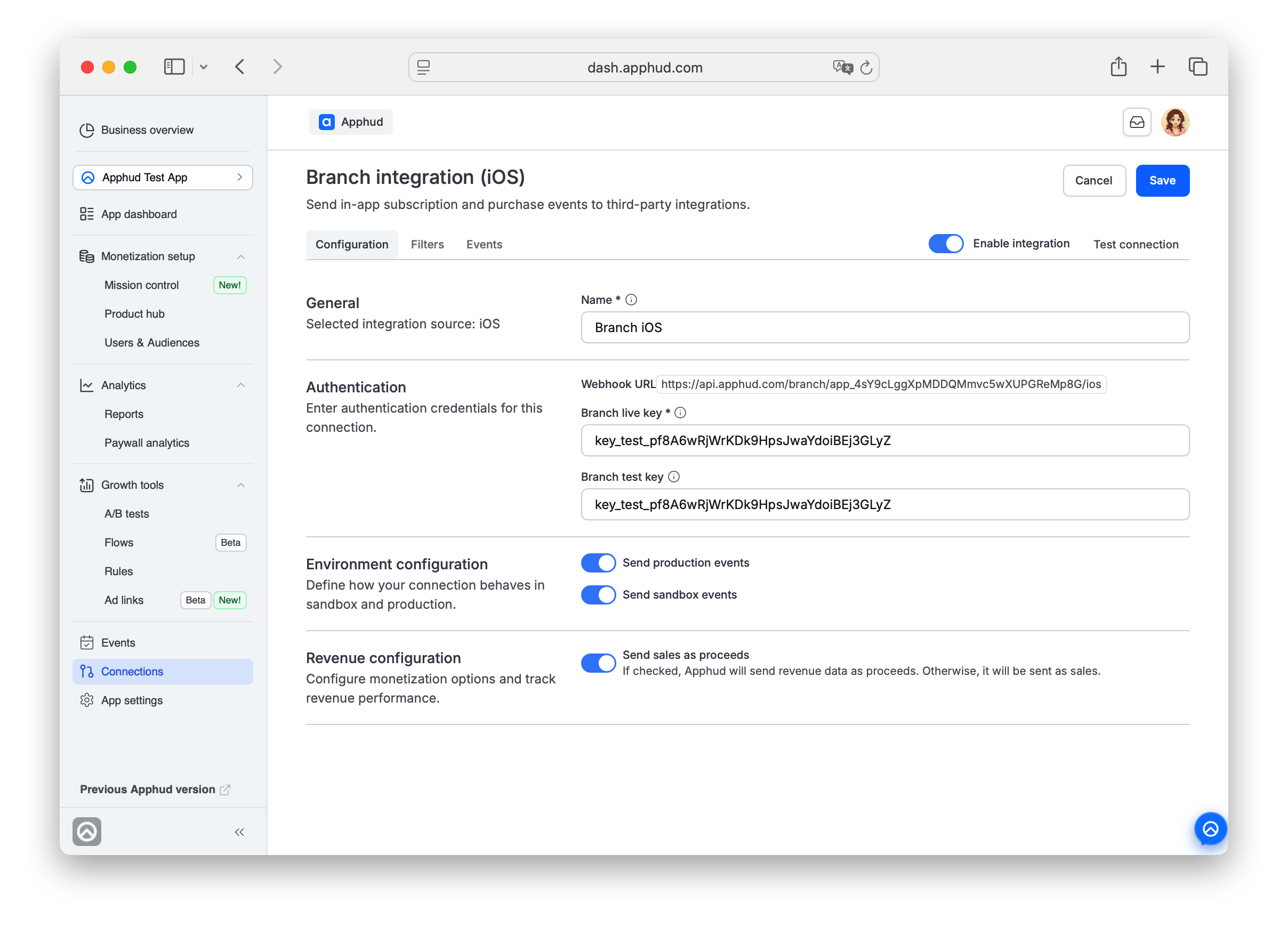Click the Name field info icon
The width and height of the screenshot is (1288, 935).
(631, 300)
